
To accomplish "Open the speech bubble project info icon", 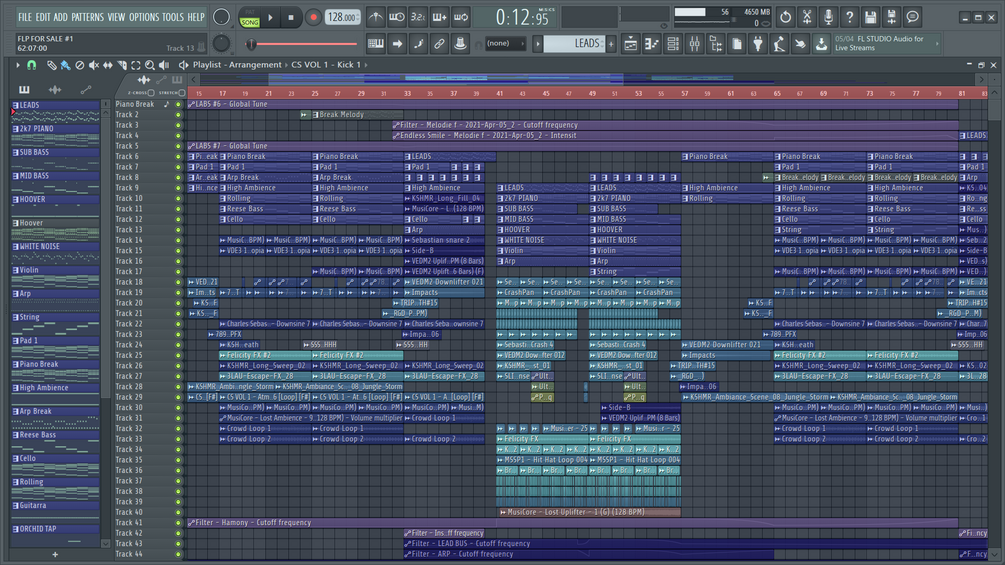I will pyautogui.click(x=912, y=17).
